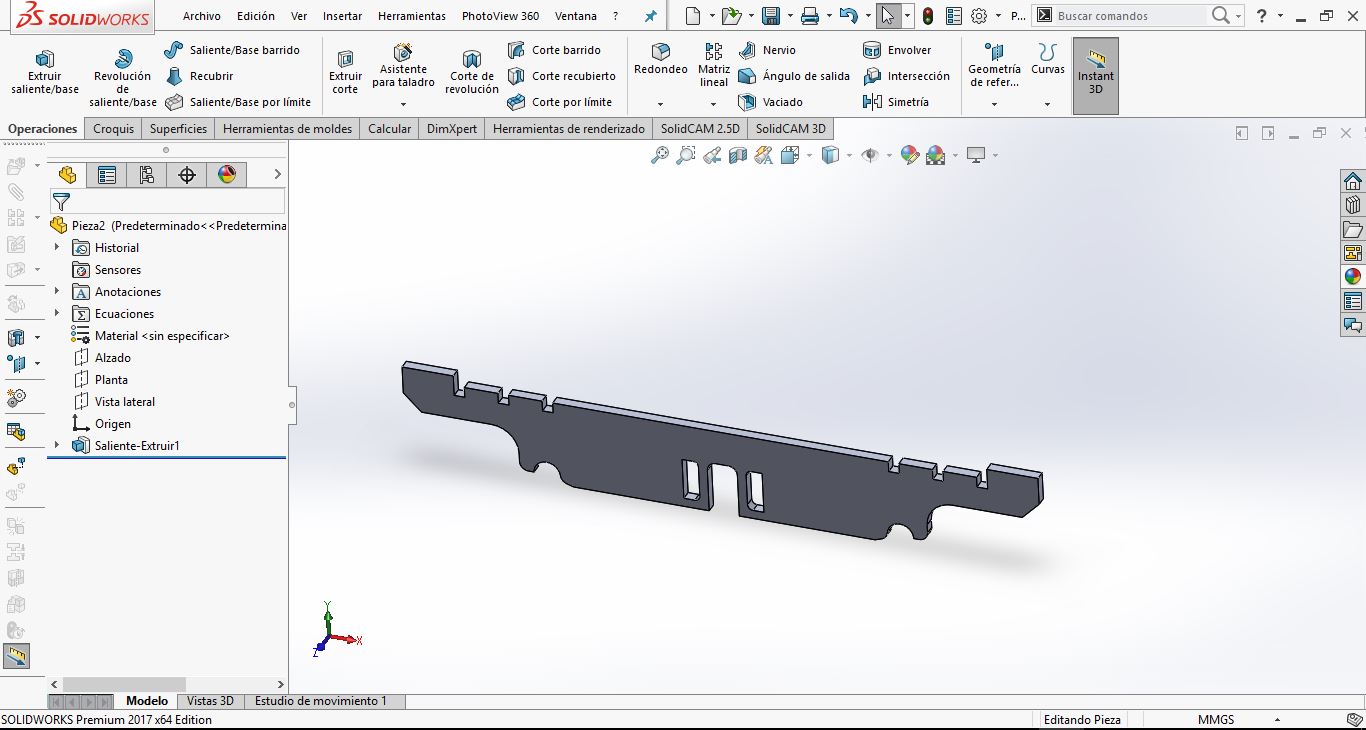The width and height of the screenshot is (1366, 730).
Task: Activate the Recubrir loft tool
Action: pos(199,76)
